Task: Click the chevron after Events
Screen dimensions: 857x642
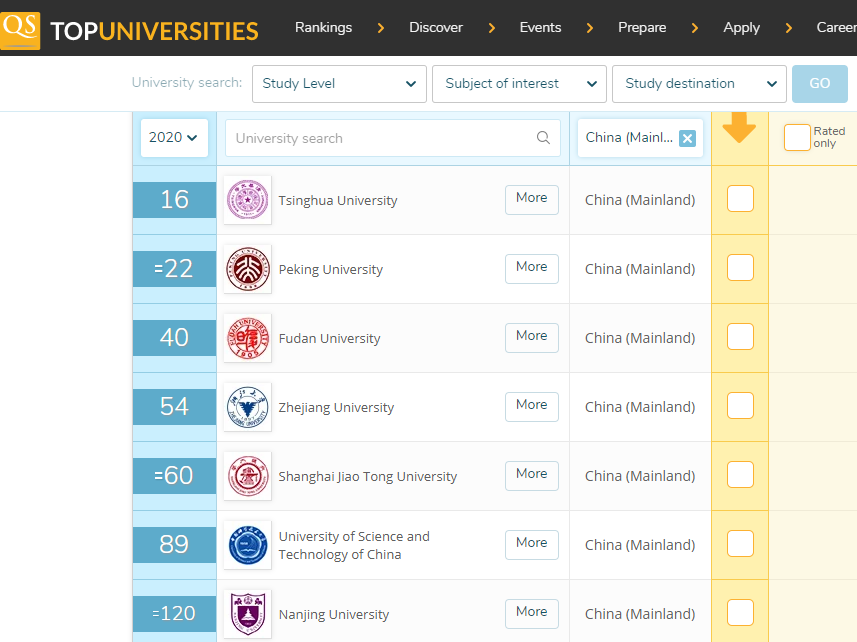Action: pyautogui.click(x=590, y=28)
